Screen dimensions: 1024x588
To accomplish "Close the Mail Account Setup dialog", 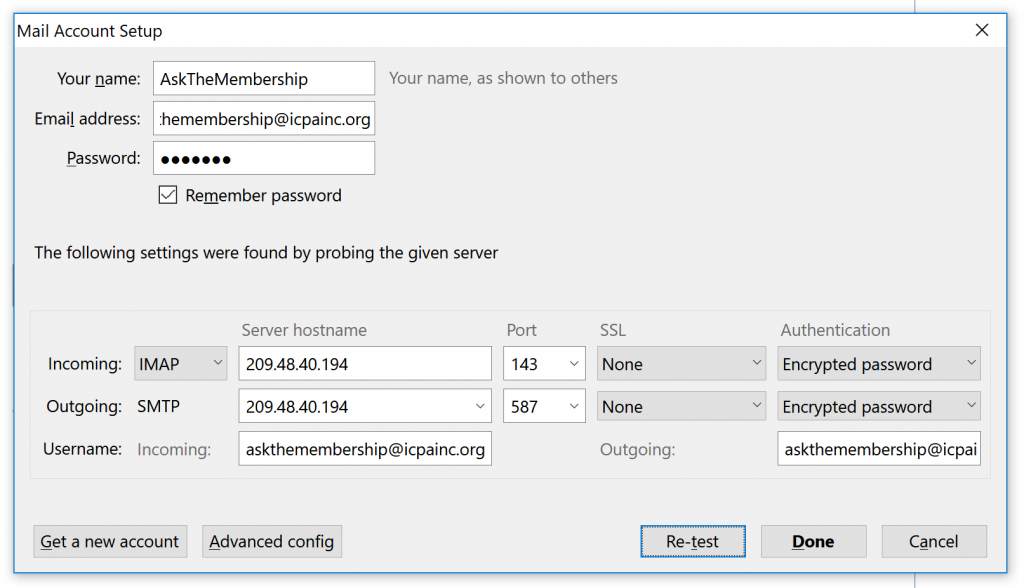I will [982, 30].
